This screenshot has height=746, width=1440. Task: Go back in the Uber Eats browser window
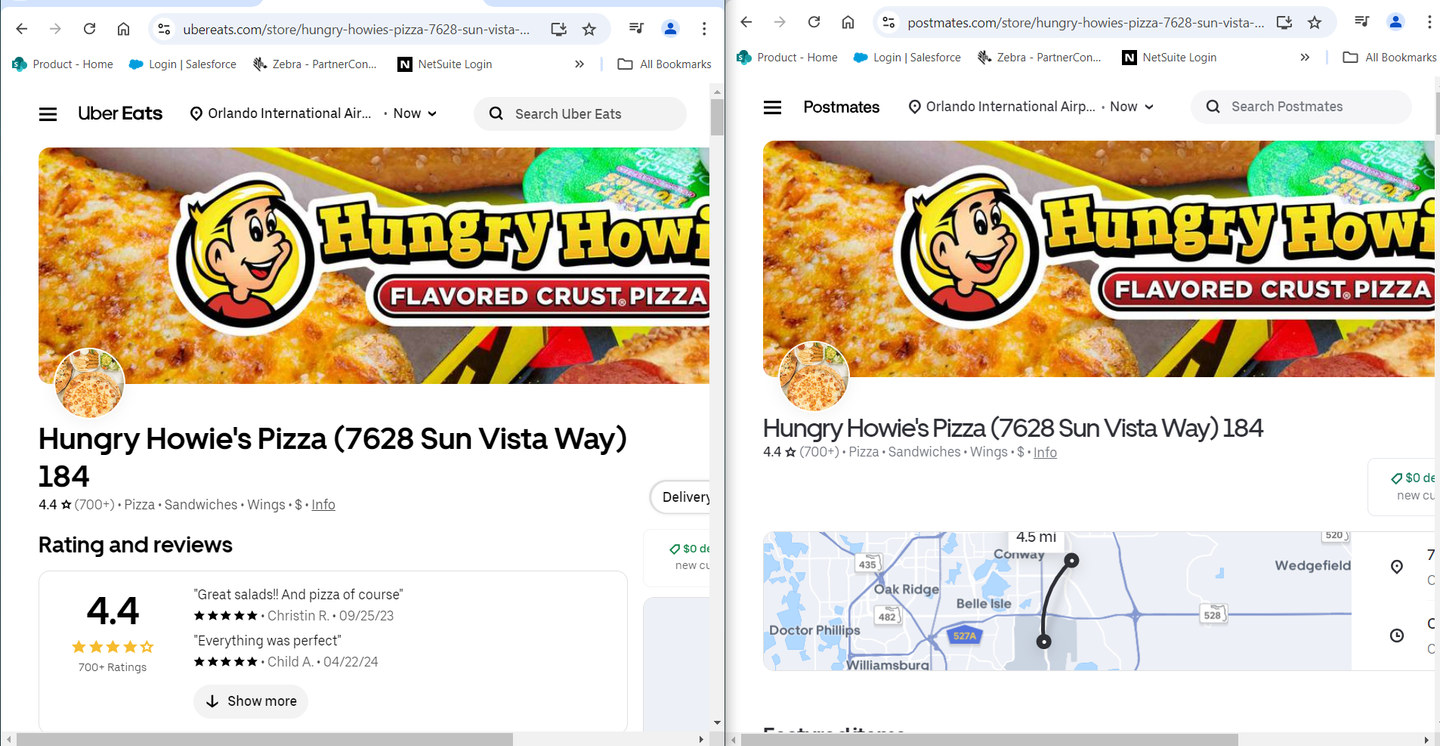pyautogui.click(x=22, y=29)
